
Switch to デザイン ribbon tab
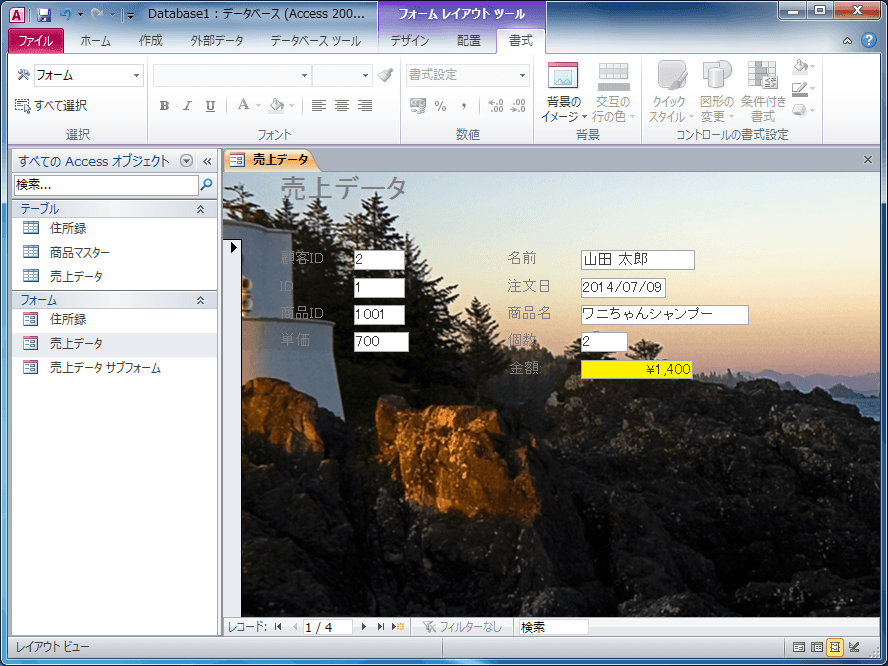pyautogui.click(x=409, y=40)
